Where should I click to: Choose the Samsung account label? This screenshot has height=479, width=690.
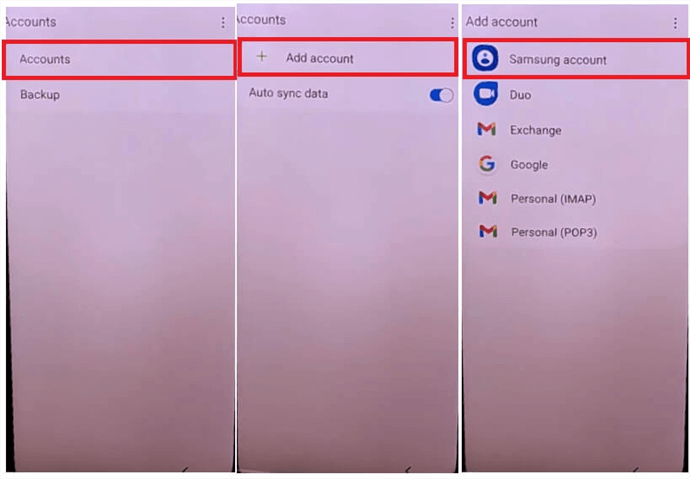pos(558,59)
